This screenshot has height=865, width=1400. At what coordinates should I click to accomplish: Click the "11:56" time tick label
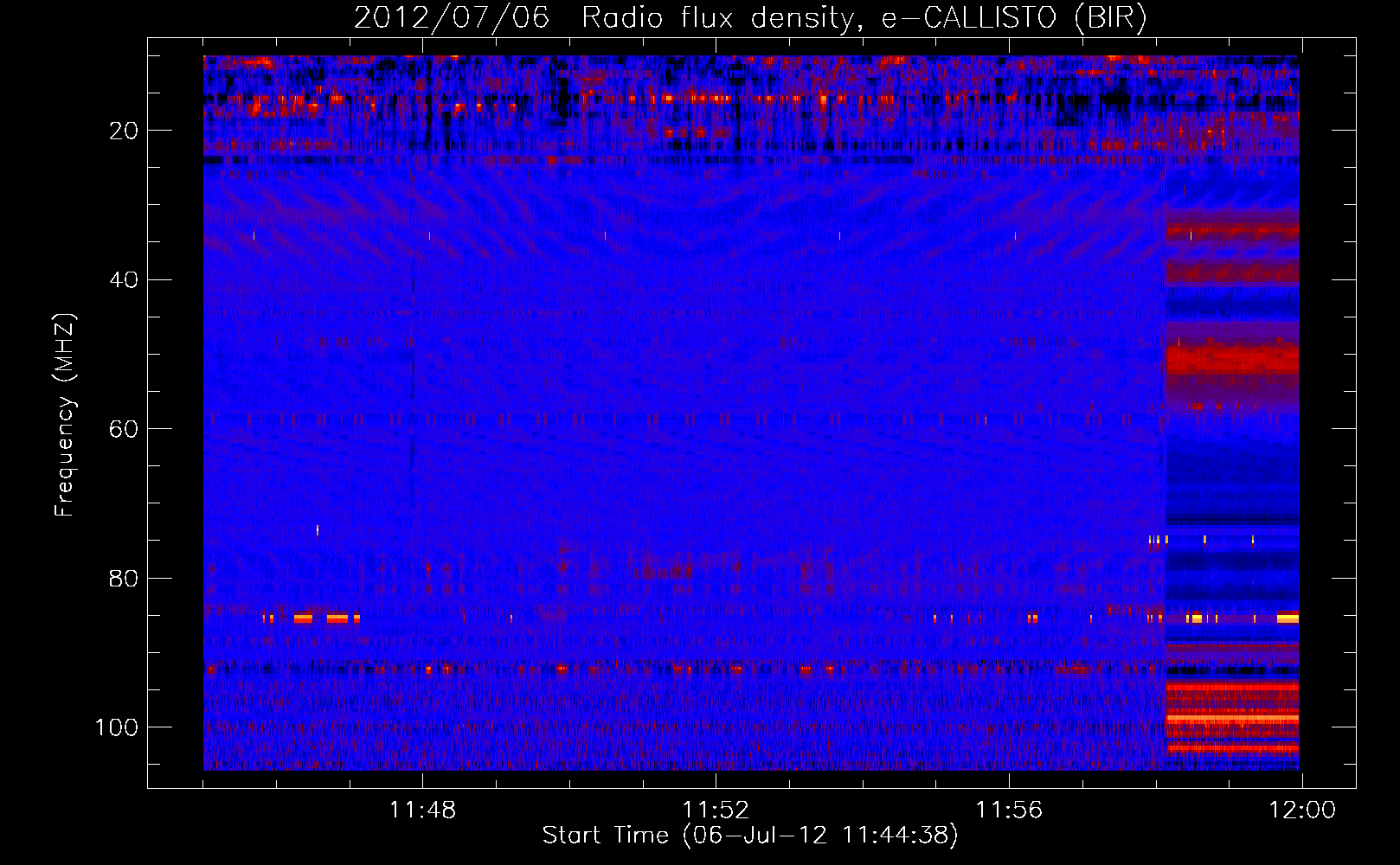pyautogui.click(x=1009, y=811)
